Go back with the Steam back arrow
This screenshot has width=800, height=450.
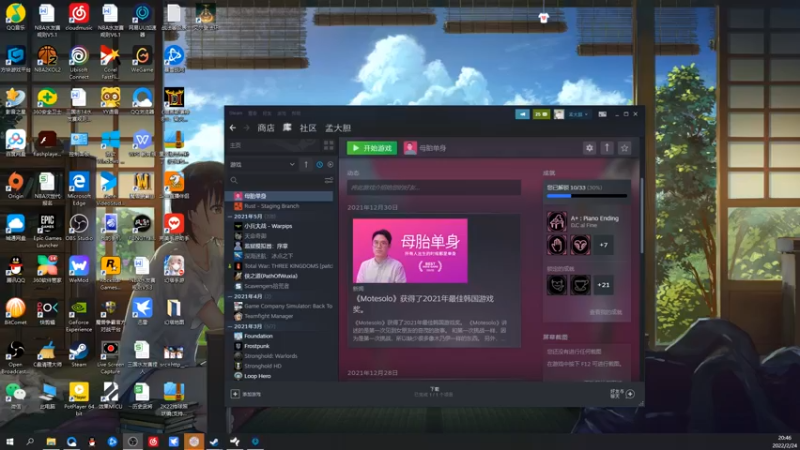click(x=233, y=128)
